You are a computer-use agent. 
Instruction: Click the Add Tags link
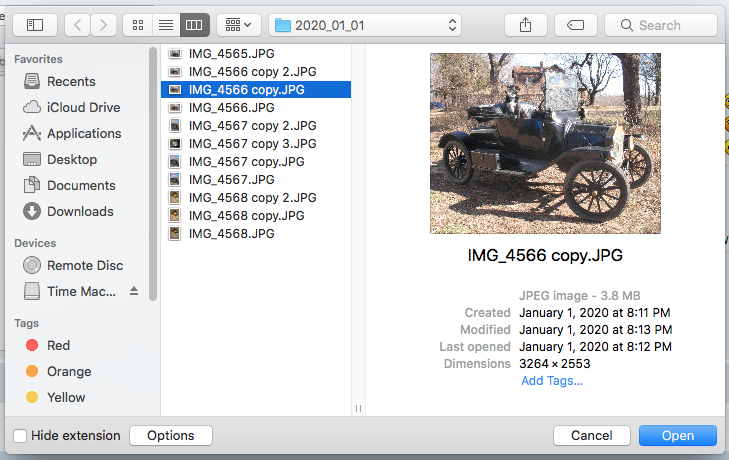[x=551, y=380]
